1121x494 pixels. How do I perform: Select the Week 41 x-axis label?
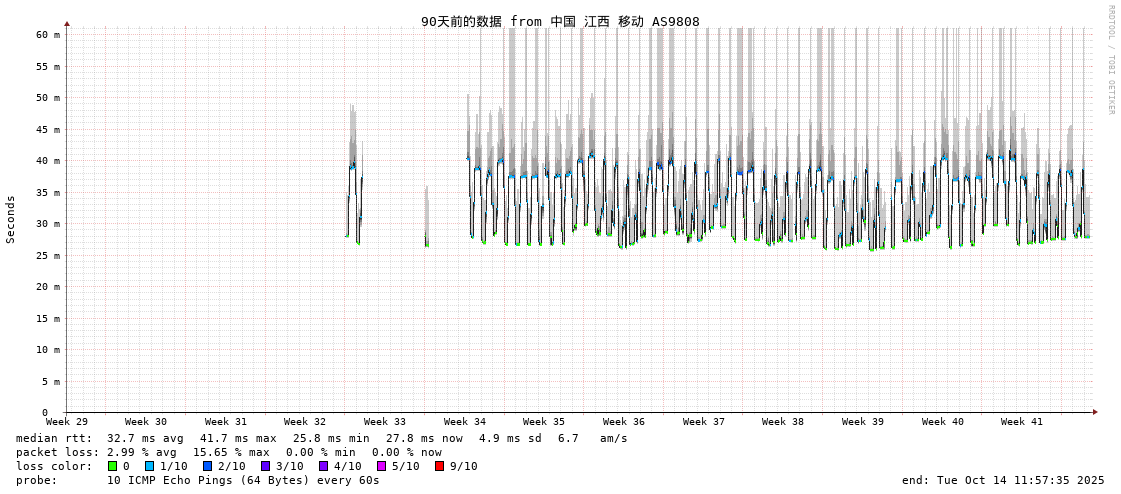1022,422
